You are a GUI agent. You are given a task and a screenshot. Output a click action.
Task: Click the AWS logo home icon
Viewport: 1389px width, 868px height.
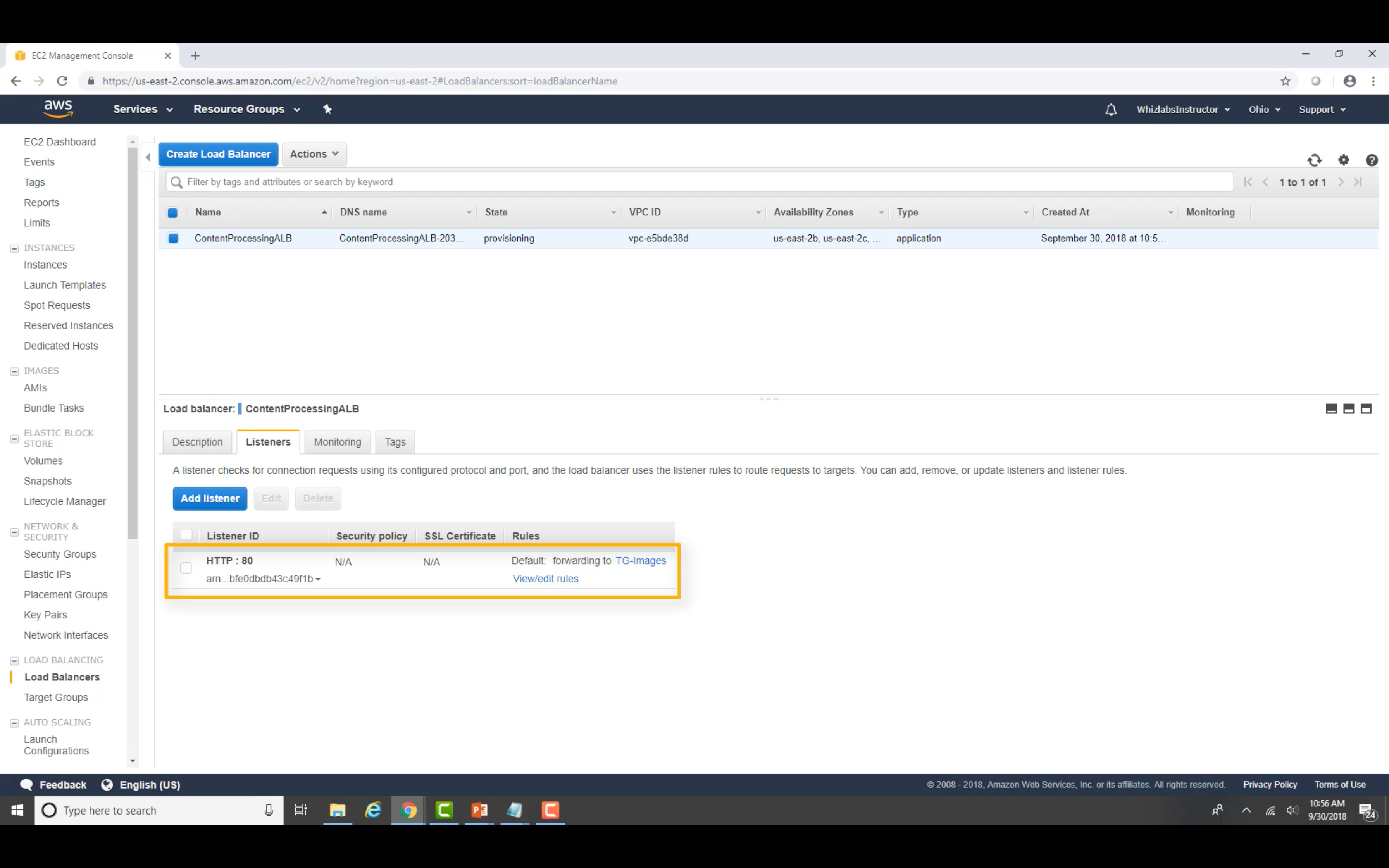[59, 108]
